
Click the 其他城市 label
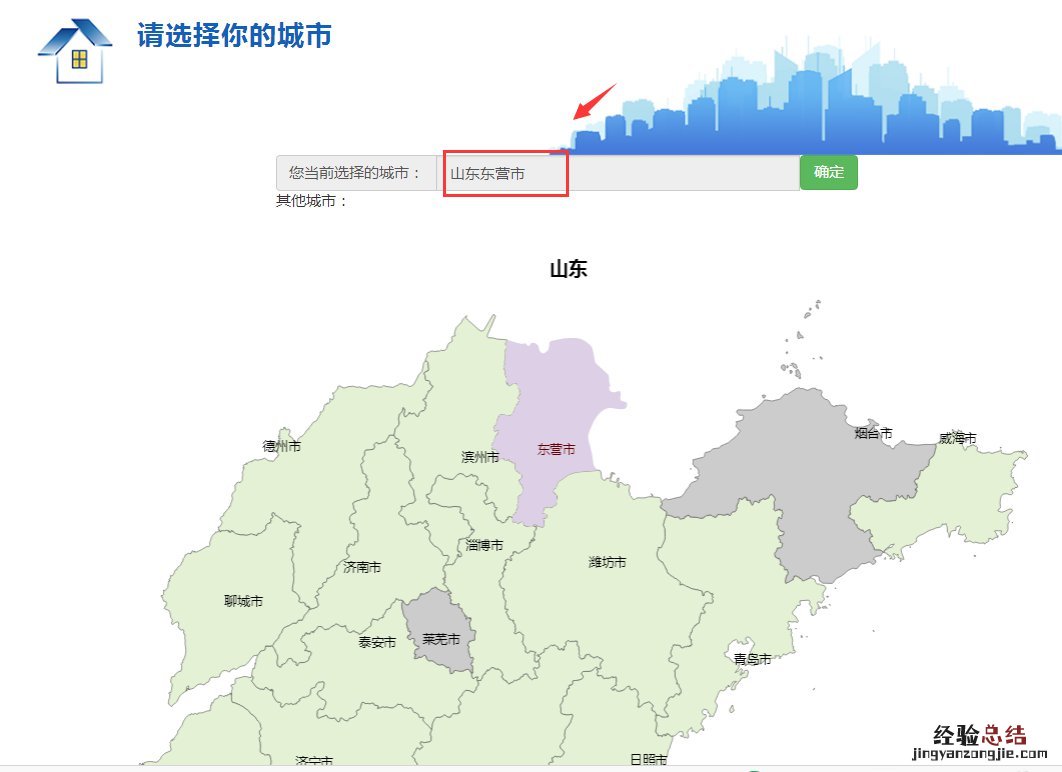tap(312, 200)
